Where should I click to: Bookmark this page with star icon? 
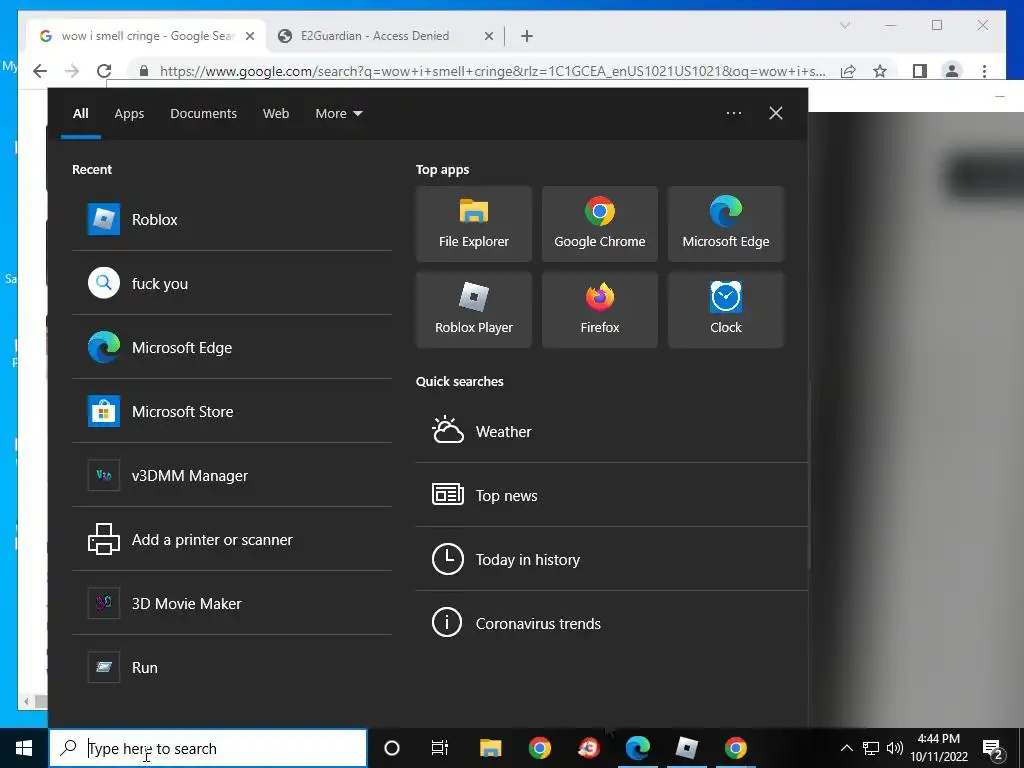(x=880, y=71)
